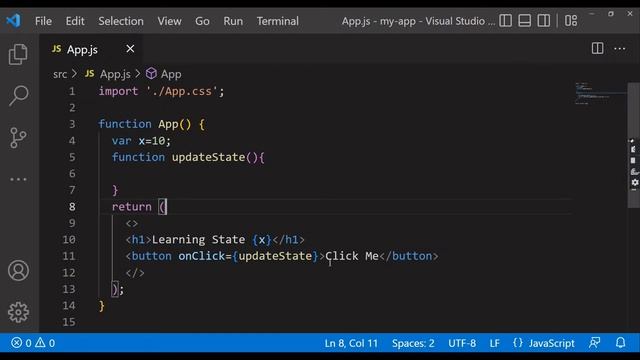Click the 'return (' line of code
The height and width of the screenshot is (360, 640).
139,207
